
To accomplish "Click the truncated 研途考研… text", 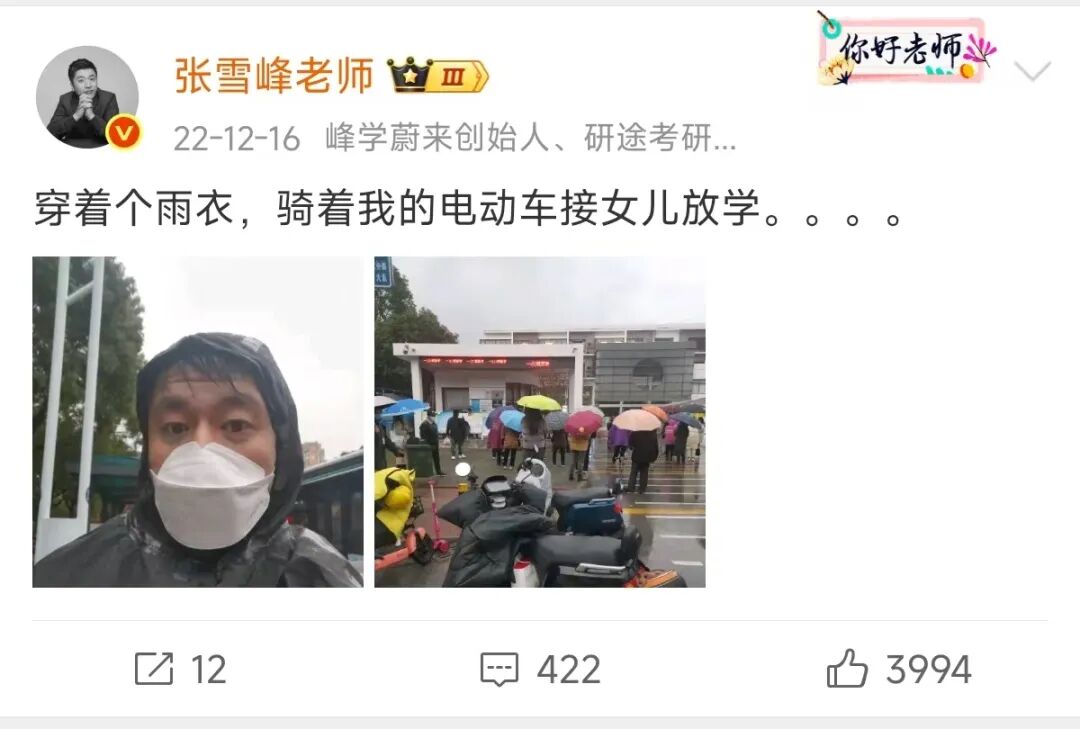I will [x=661, y=138].
